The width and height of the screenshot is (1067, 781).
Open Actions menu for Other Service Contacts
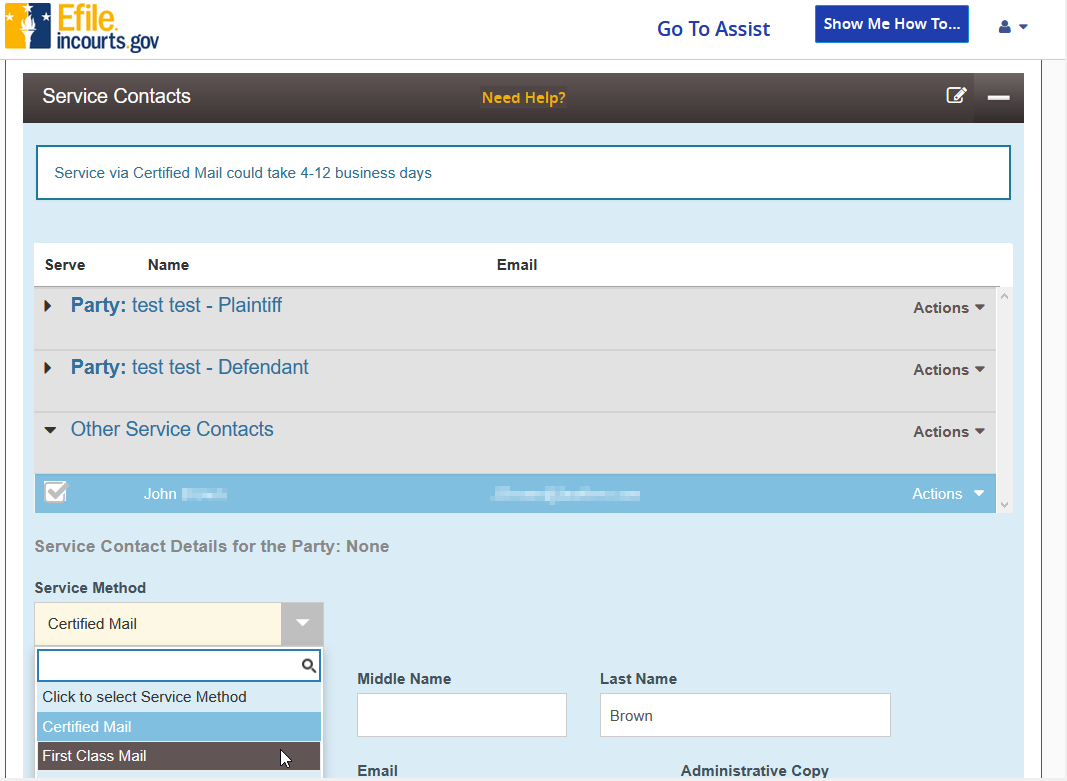coord(949,431)
